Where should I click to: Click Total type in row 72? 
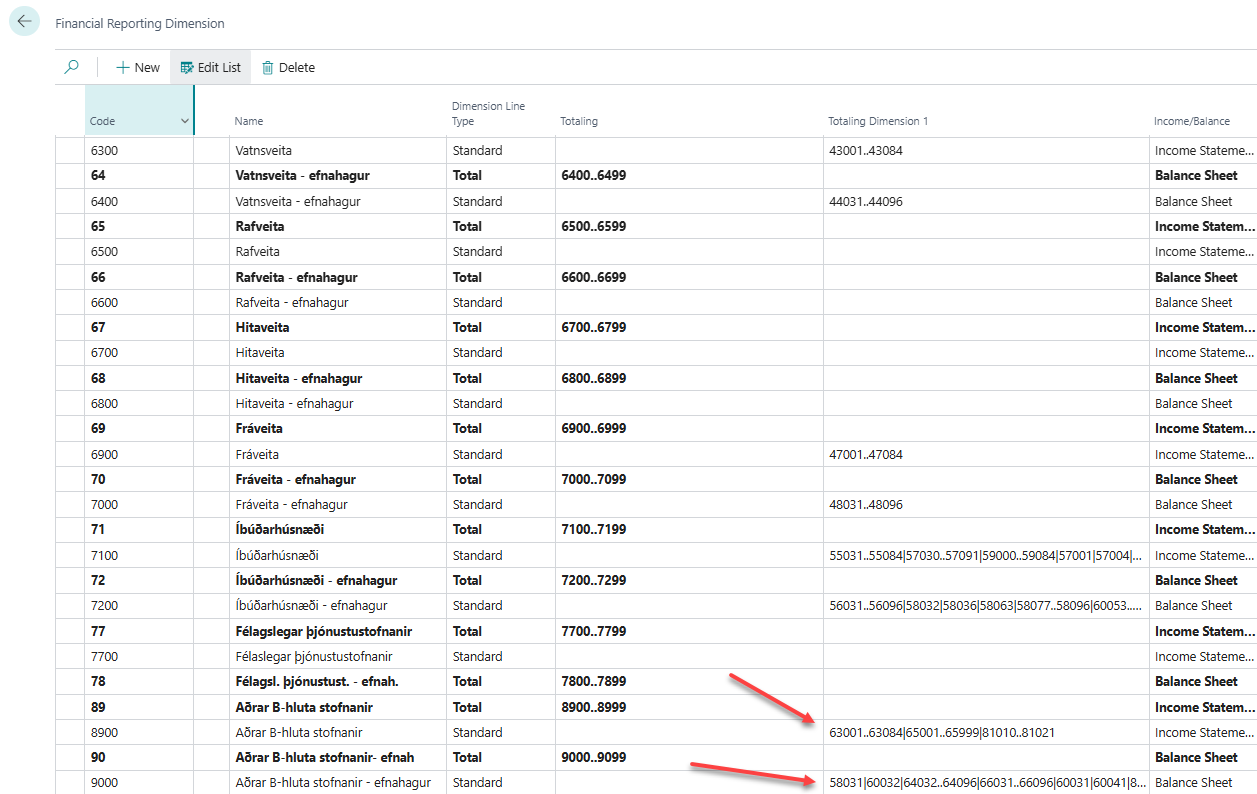(467, 580)
